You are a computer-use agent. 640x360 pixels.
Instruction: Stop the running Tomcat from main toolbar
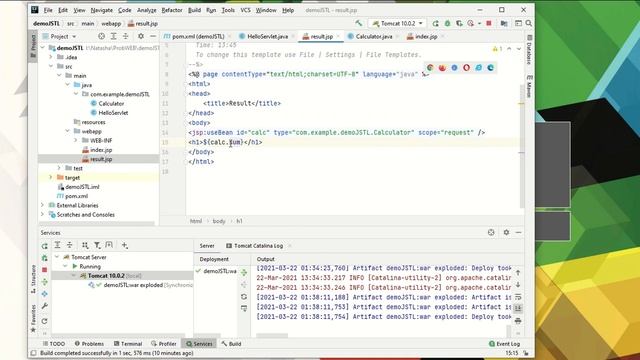[x=489, y=23]
